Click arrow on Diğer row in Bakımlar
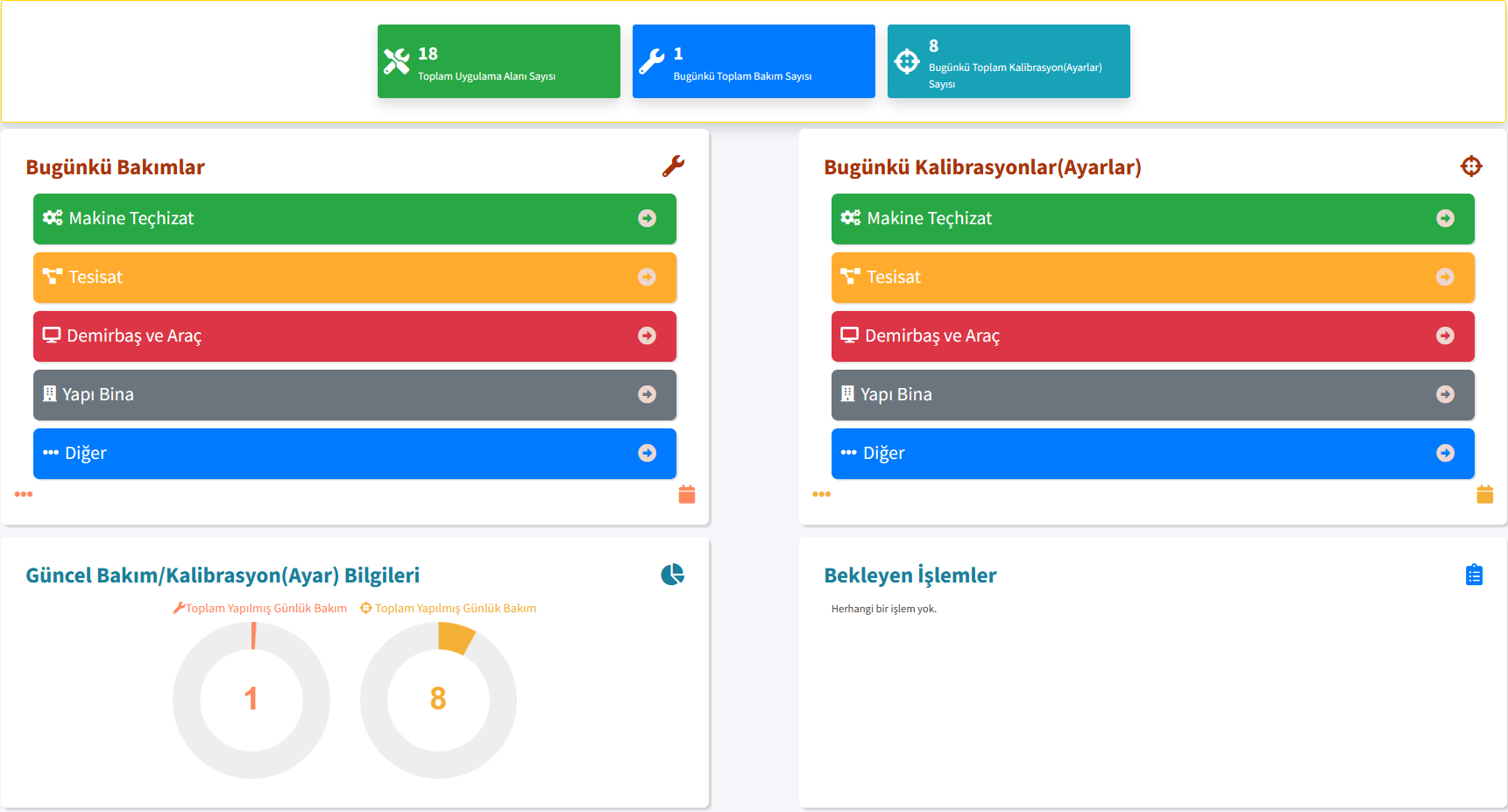The image size is (1508, 812). point(647,453)
